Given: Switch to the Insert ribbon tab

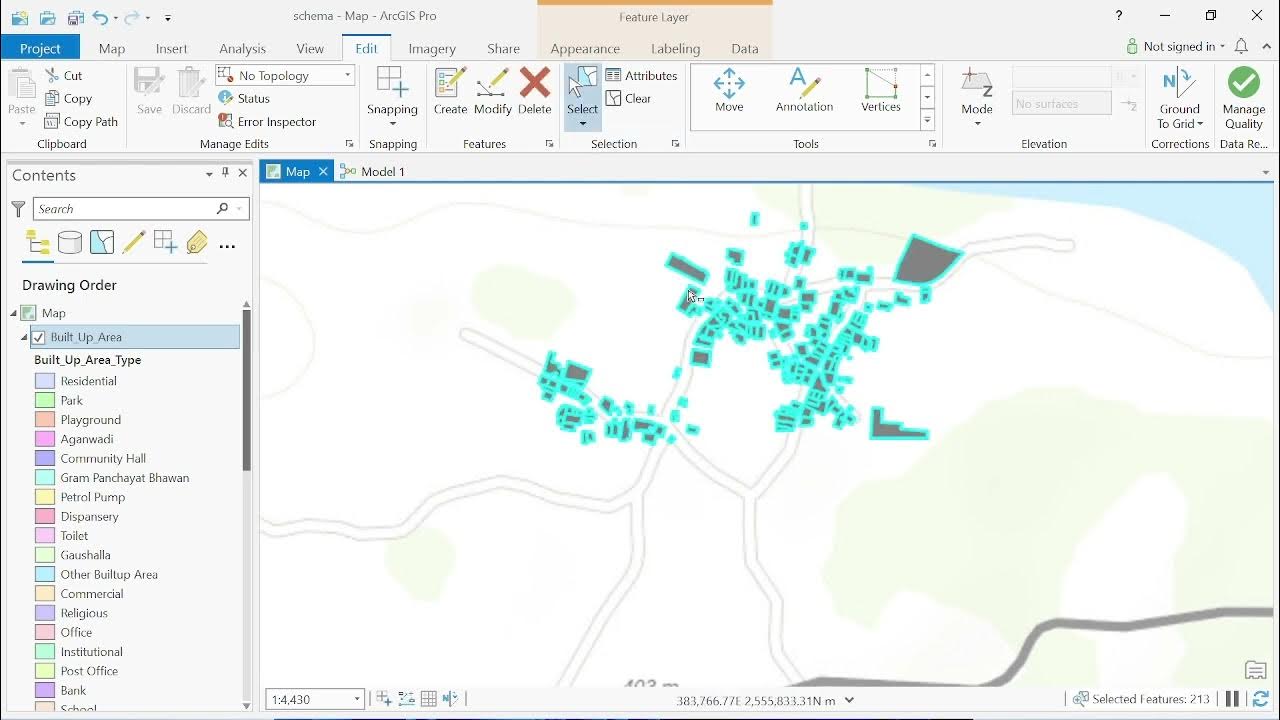Looking at the screenshot, I should coord(171,48).
